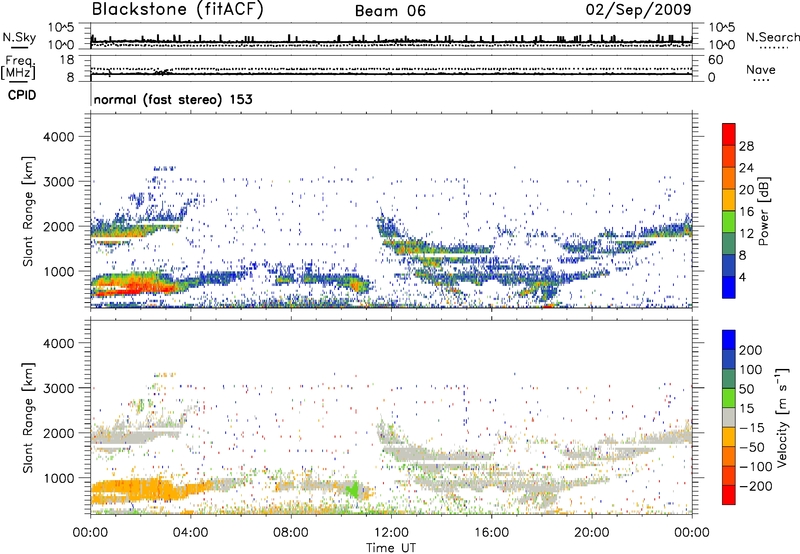Click the bright blue top segment of Velocity colorbar

pos(729,340)
